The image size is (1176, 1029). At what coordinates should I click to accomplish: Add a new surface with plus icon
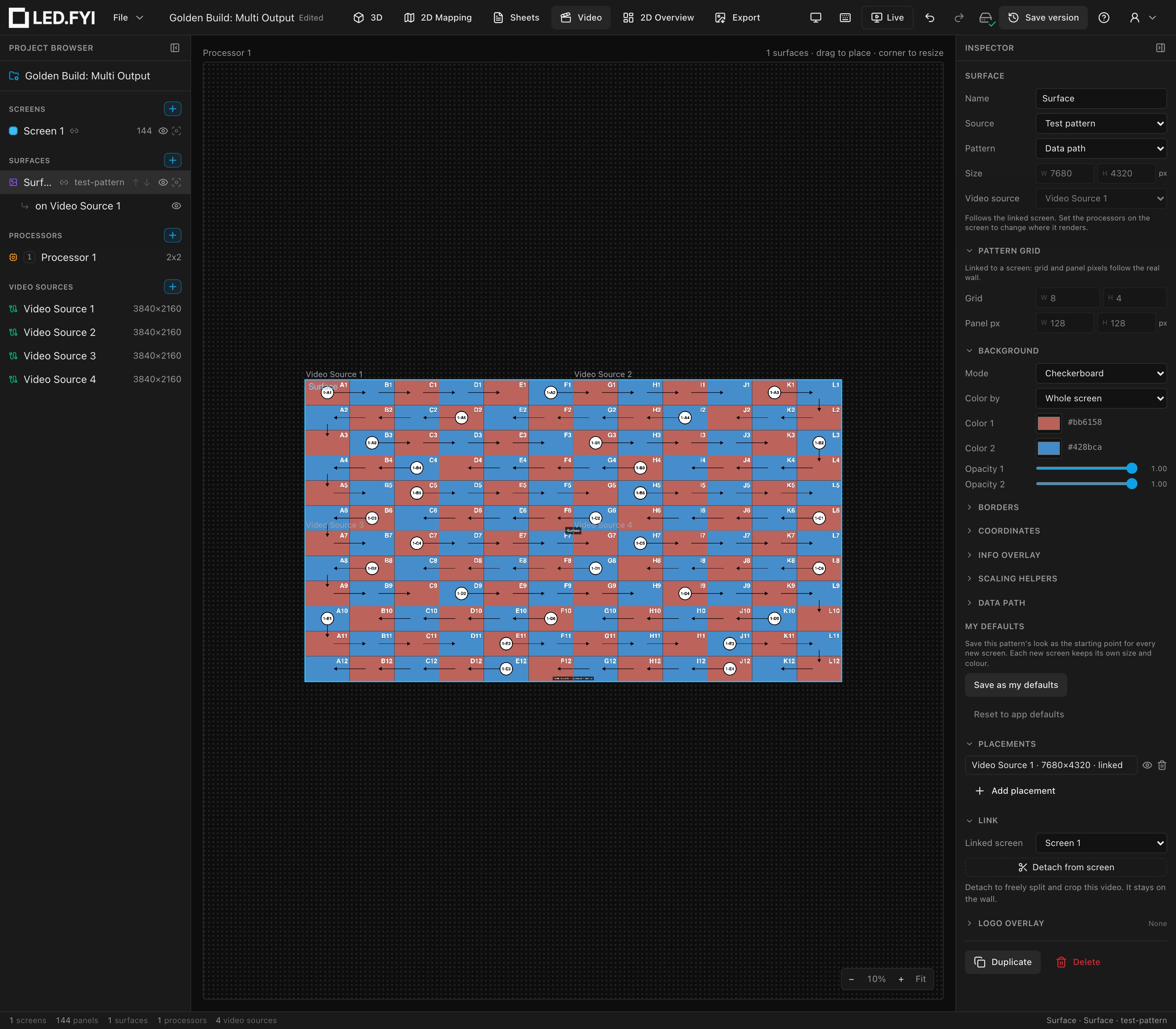(x=172, y=160)
